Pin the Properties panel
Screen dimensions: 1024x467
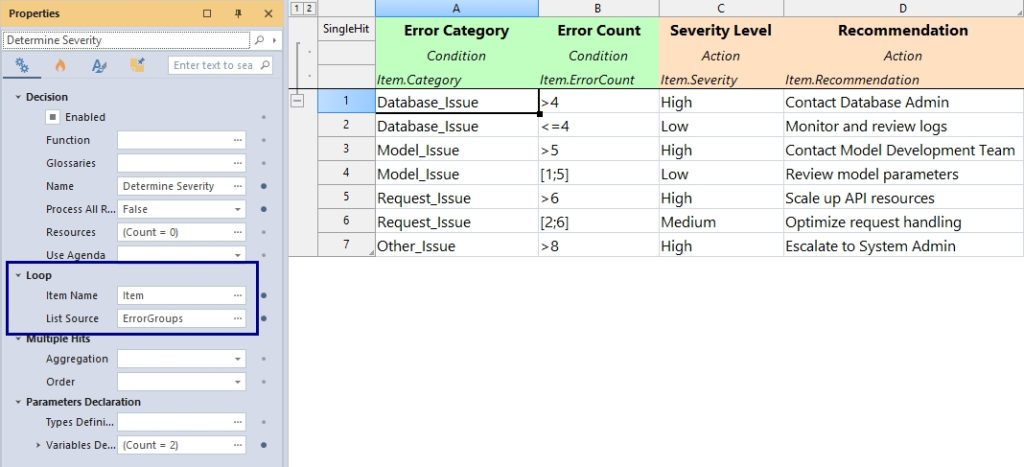(x=238, y=14)
